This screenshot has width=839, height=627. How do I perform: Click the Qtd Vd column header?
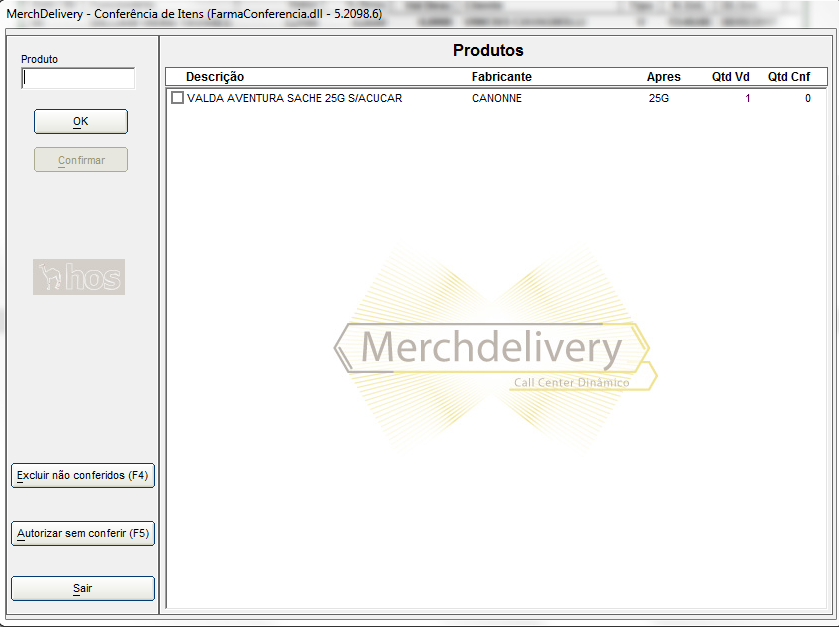730,77
